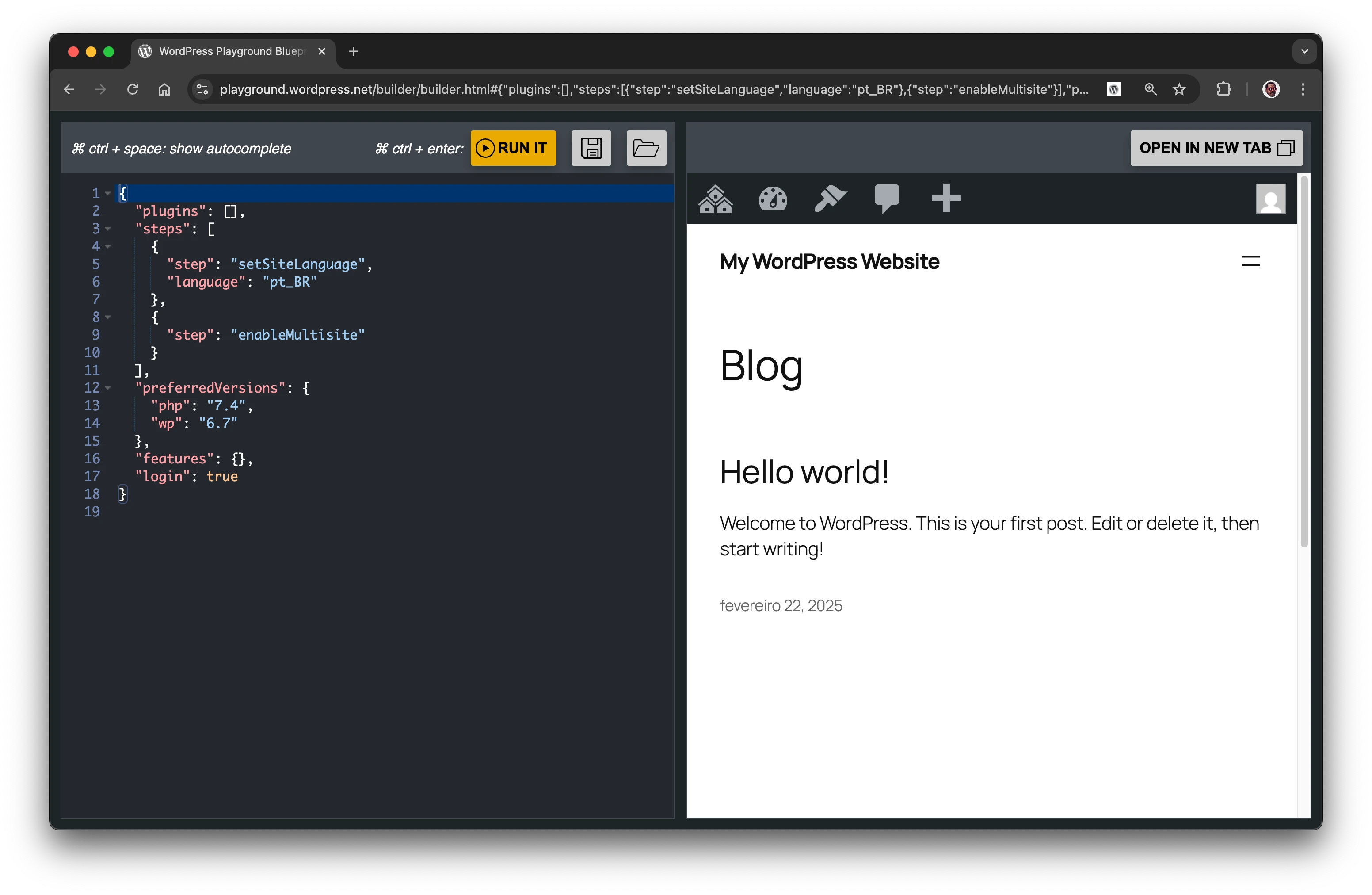
Task: Open the My Sites houses icon
Action: pos(715,199)
